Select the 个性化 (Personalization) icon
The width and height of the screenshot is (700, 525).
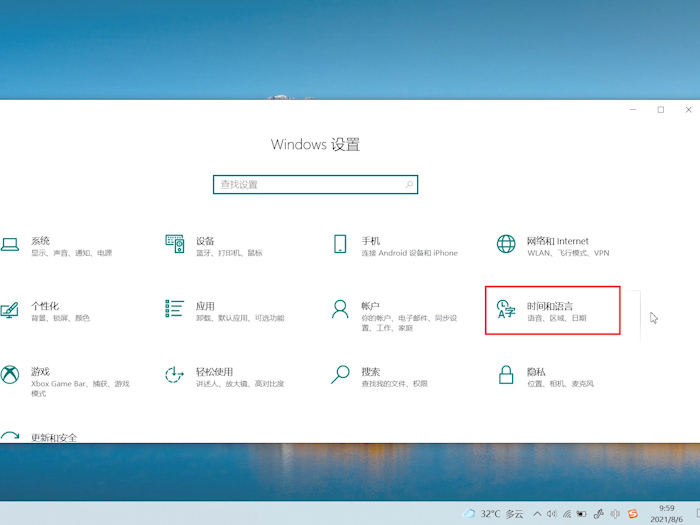pos(10,309)
